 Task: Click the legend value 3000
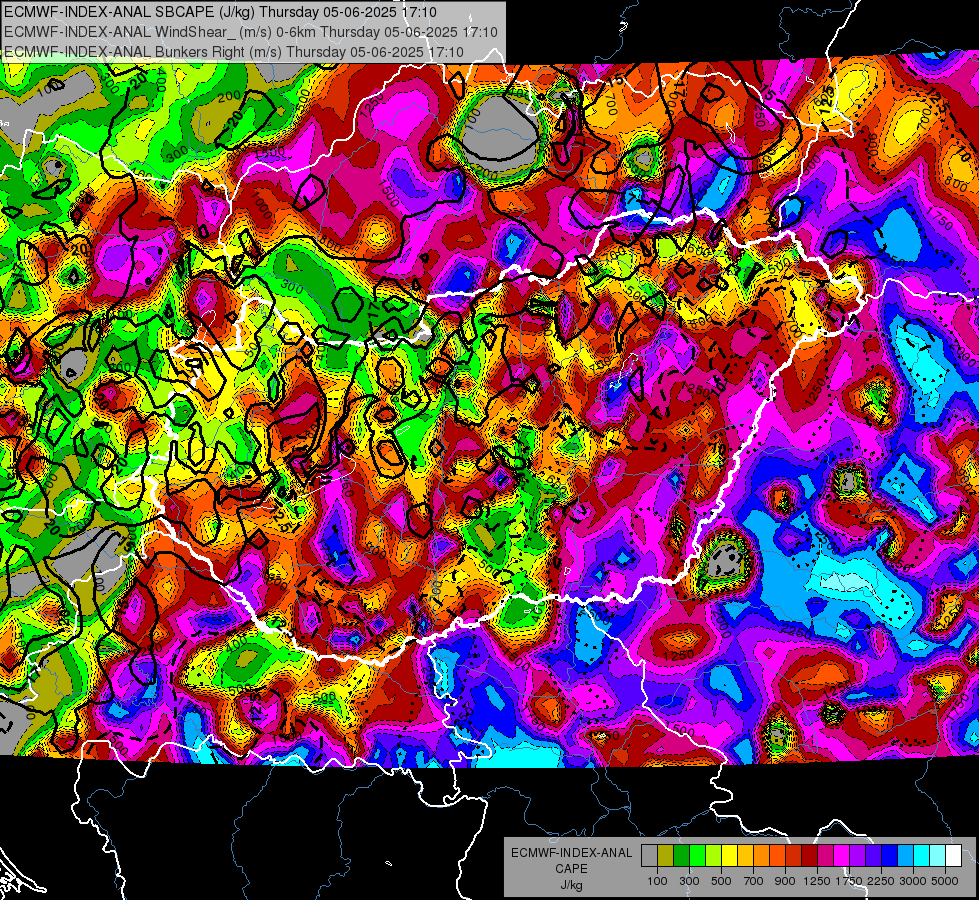pos(913,881)
